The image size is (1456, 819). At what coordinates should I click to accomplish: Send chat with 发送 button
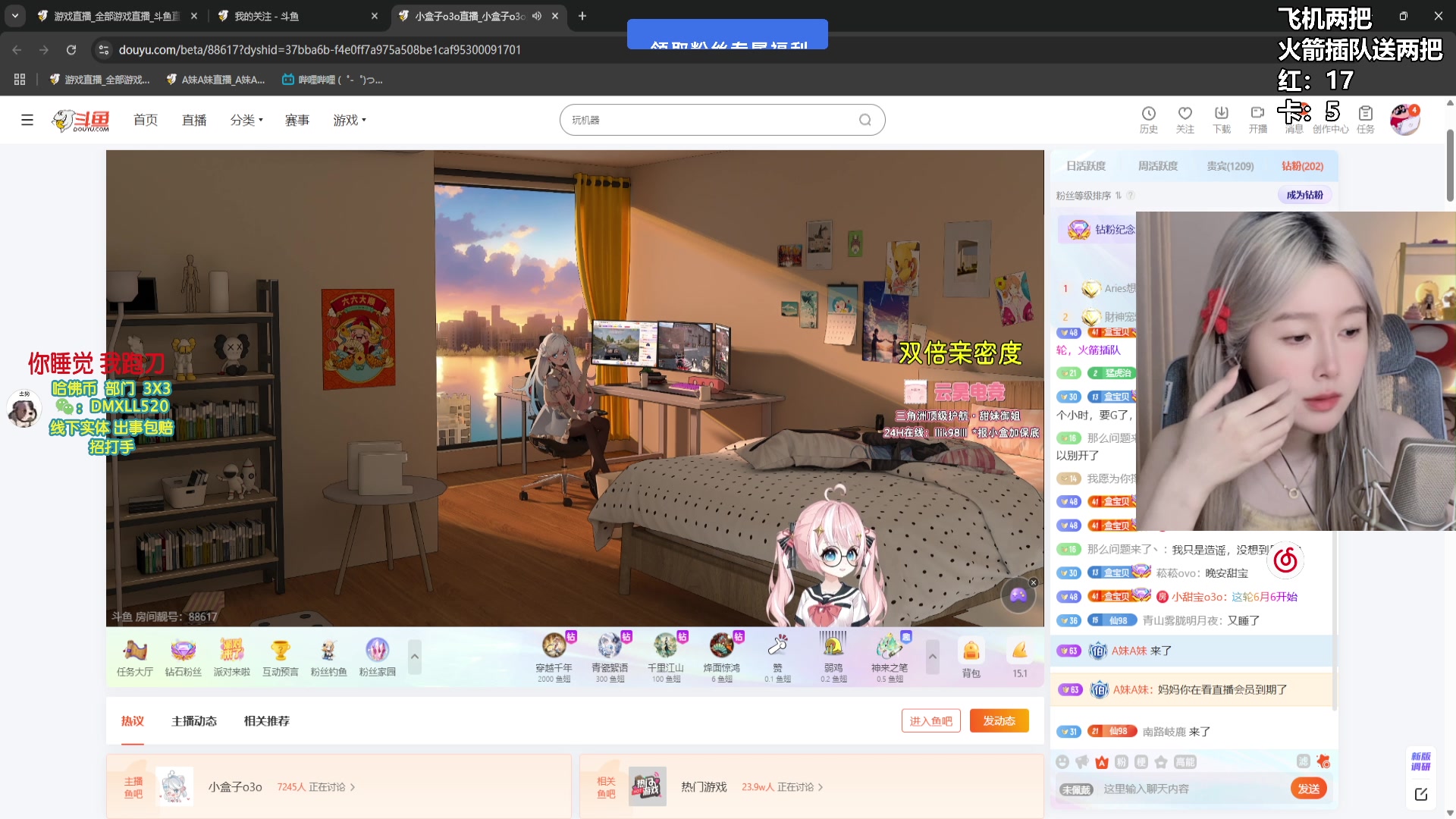(x=1309, y=789)
